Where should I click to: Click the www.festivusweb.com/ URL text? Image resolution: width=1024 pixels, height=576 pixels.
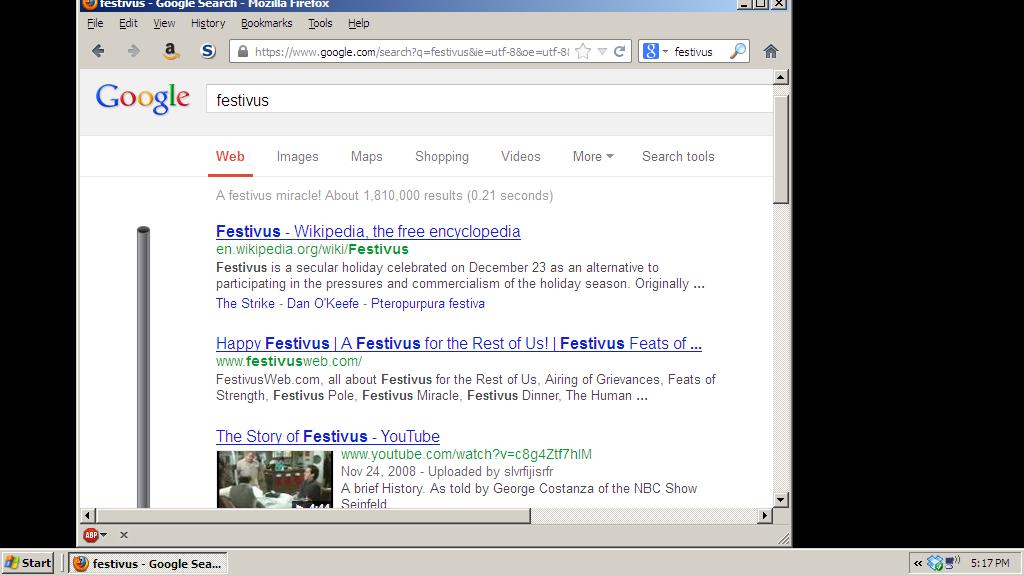coord(289,361)
